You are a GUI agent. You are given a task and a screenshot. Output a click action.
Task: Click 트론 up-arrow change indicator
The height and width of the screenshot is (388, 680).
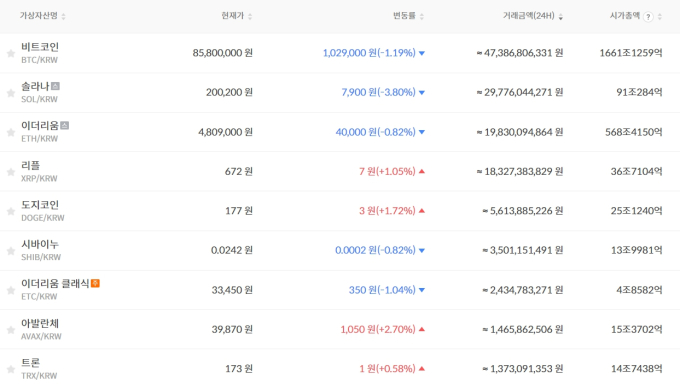coord(422,369)
